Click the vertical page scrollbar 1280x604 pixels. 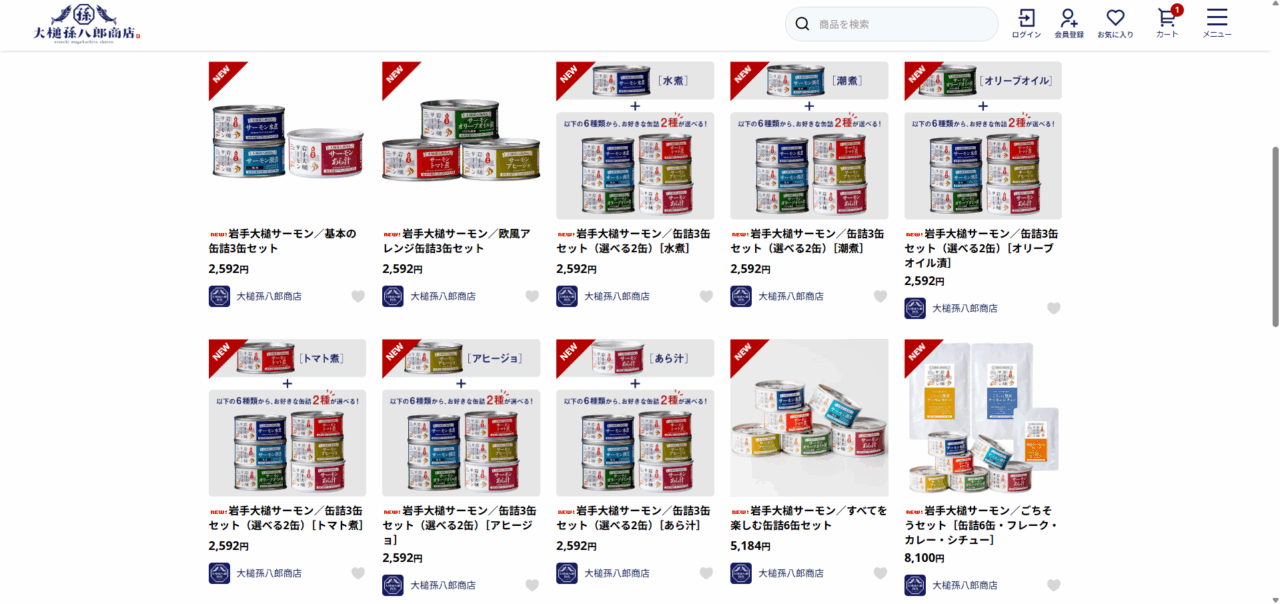[1274, 236]
